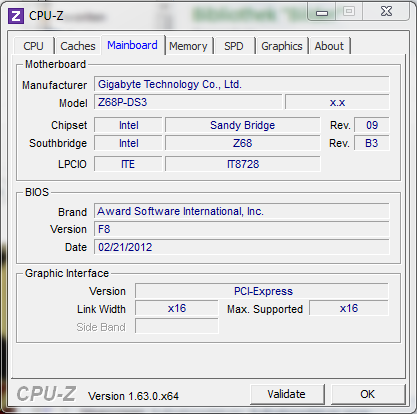Click the BIOS version F8 field
The height and width of the screenshot is (414, 417).
[x=242, y=229]
